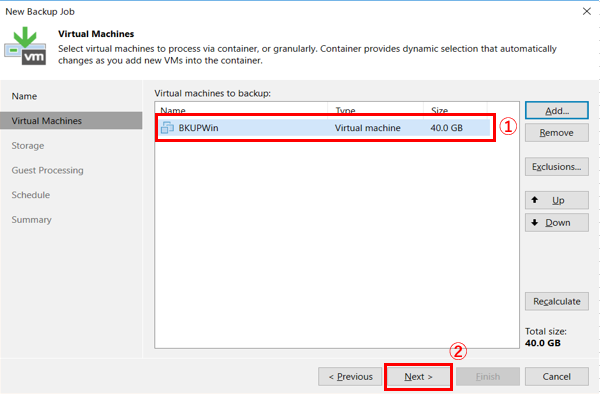Click the up arrow icon on Up button

pos(535,200)
